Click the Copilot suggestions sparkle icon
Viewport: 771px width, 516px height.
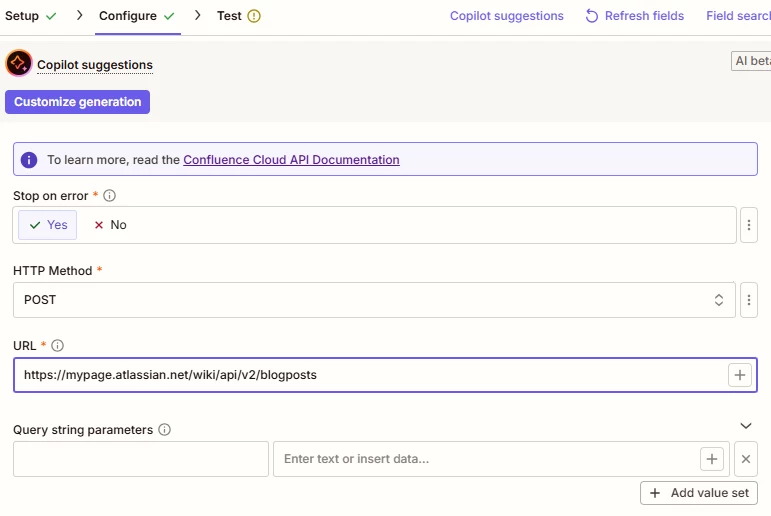[19, 63]
